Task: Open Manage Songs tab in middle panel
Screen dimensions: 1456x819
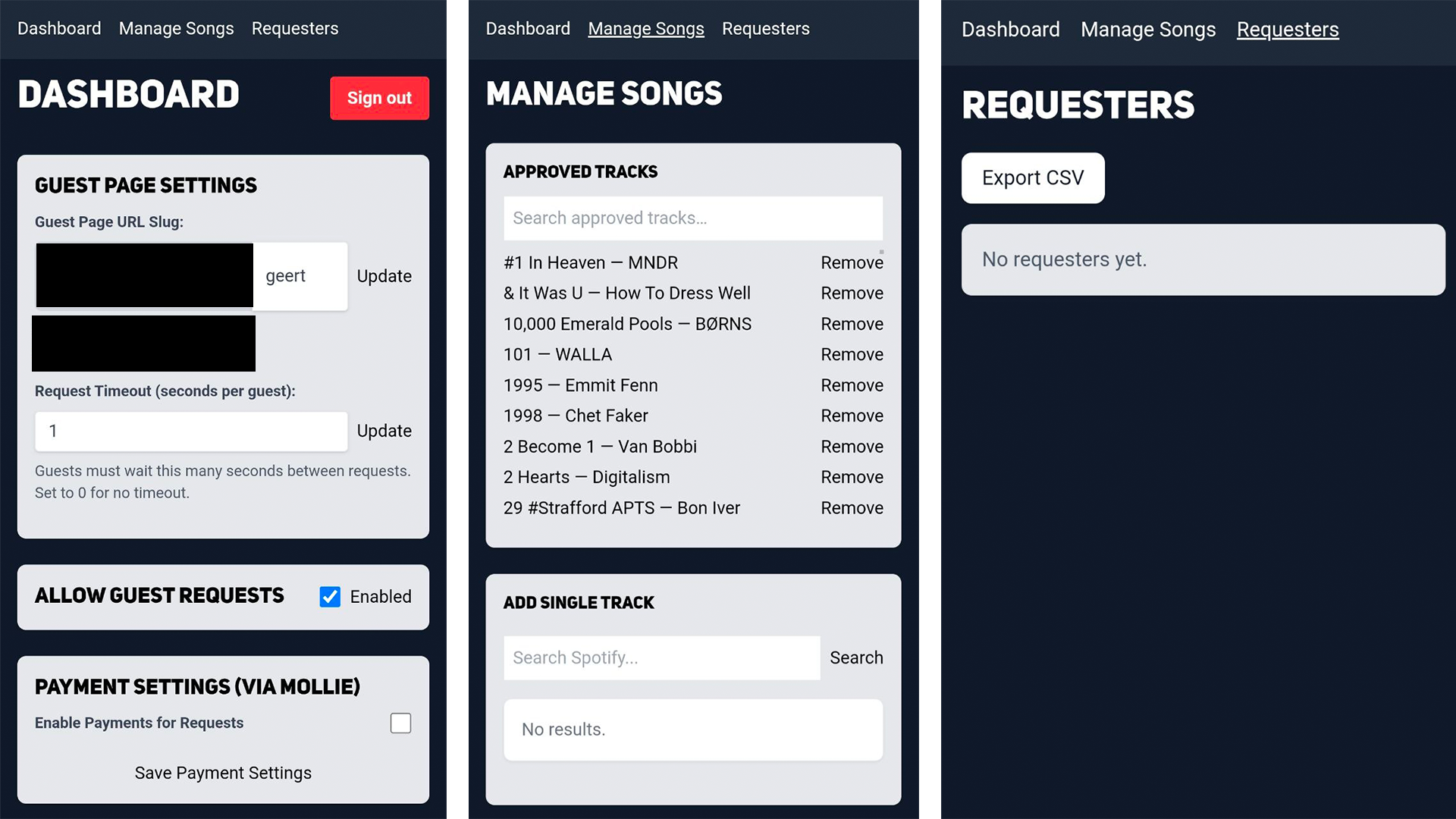Action: click(645, 29)
